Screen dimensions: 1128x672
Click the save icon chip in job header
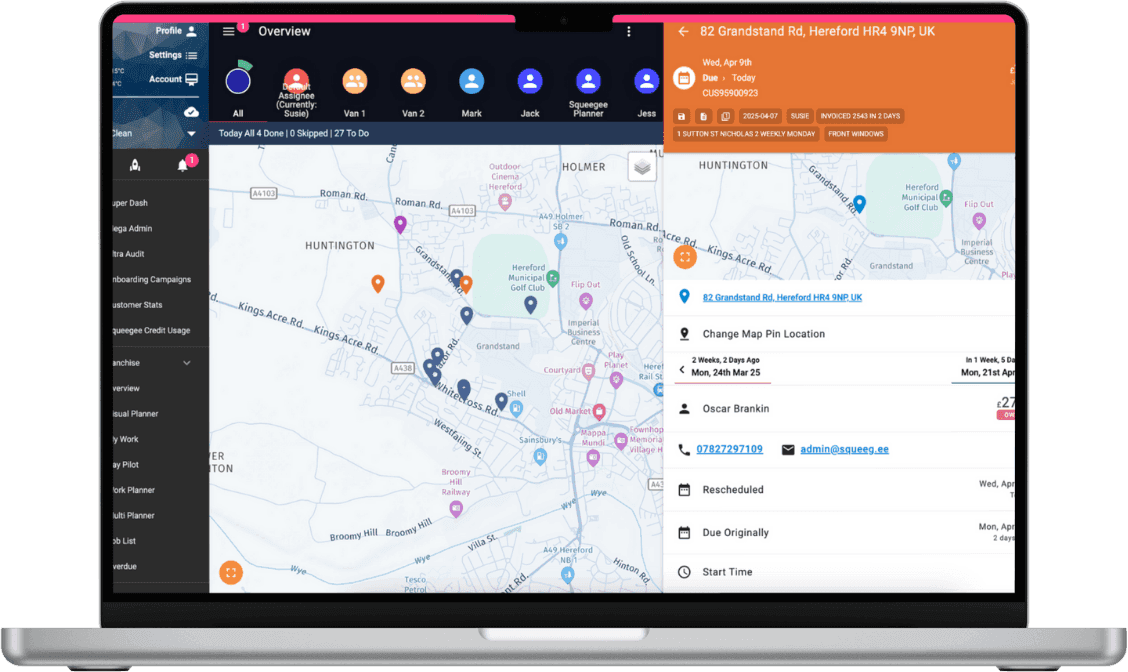coord(682,116)
